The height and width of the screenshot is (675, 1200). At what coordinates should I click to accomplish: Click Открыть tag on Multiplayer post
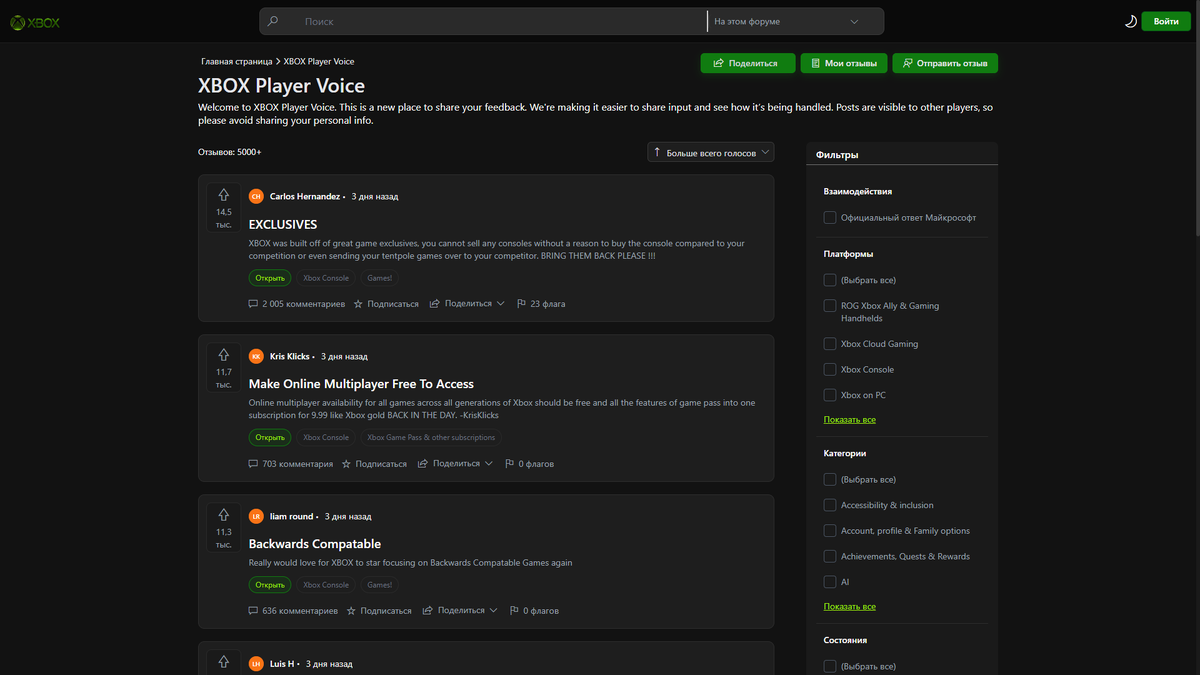point(270,437)
